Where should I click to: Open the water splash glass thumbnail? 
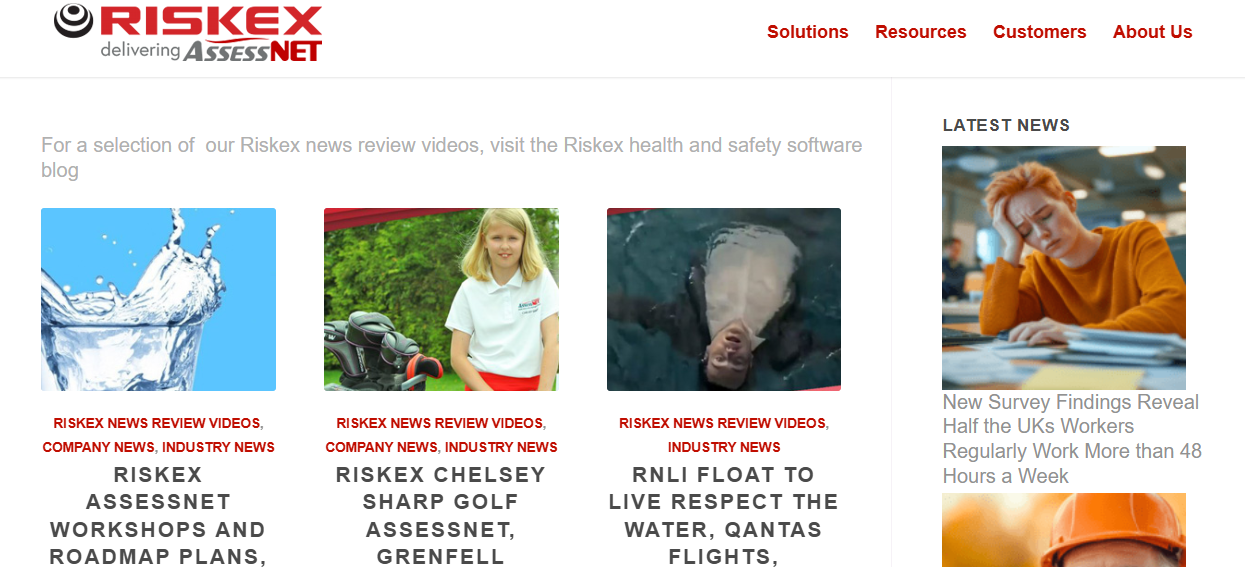coord(158,299)
